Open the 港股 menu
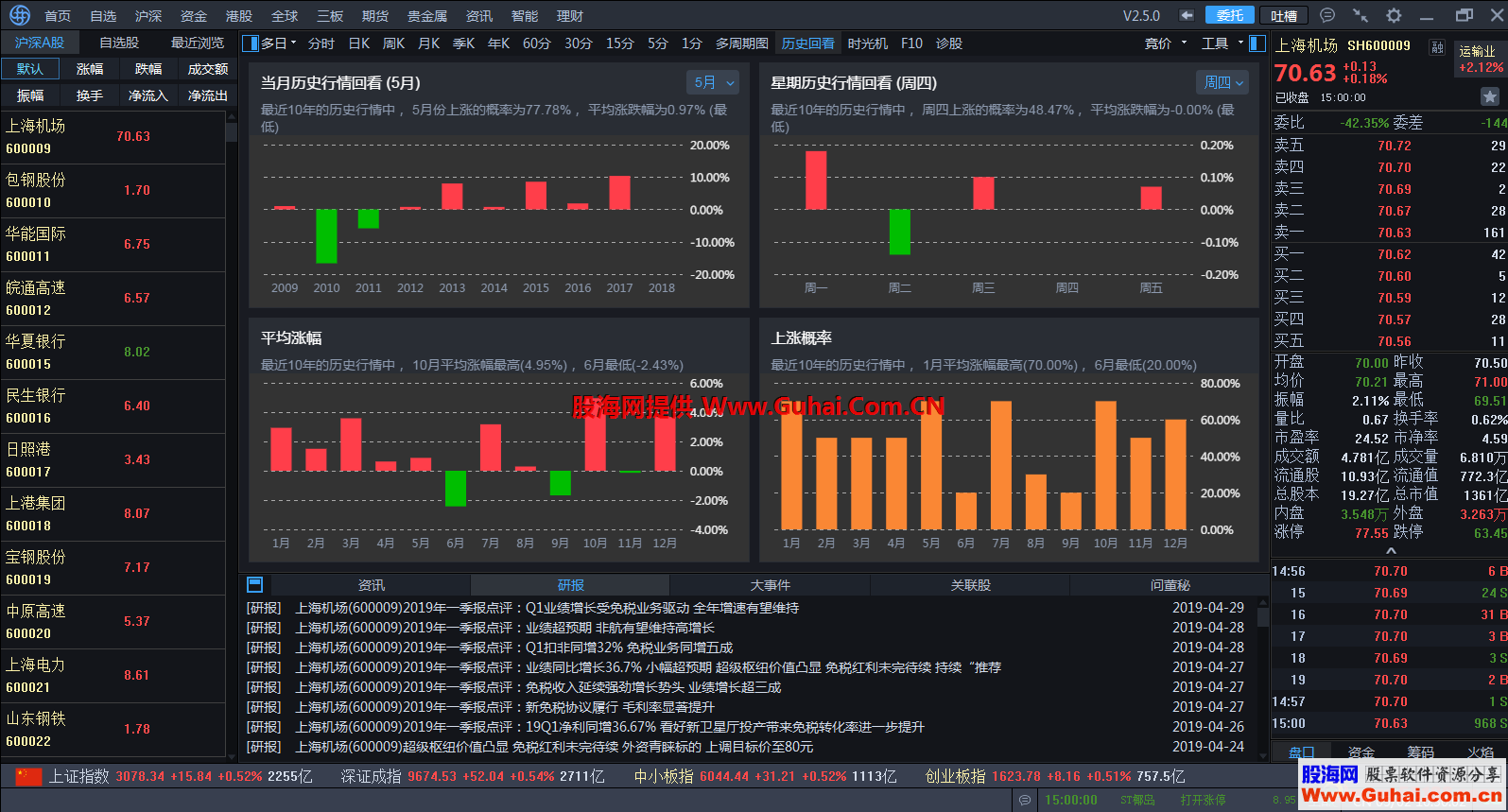Viewport: 1508px width, 812px height. 239,16
